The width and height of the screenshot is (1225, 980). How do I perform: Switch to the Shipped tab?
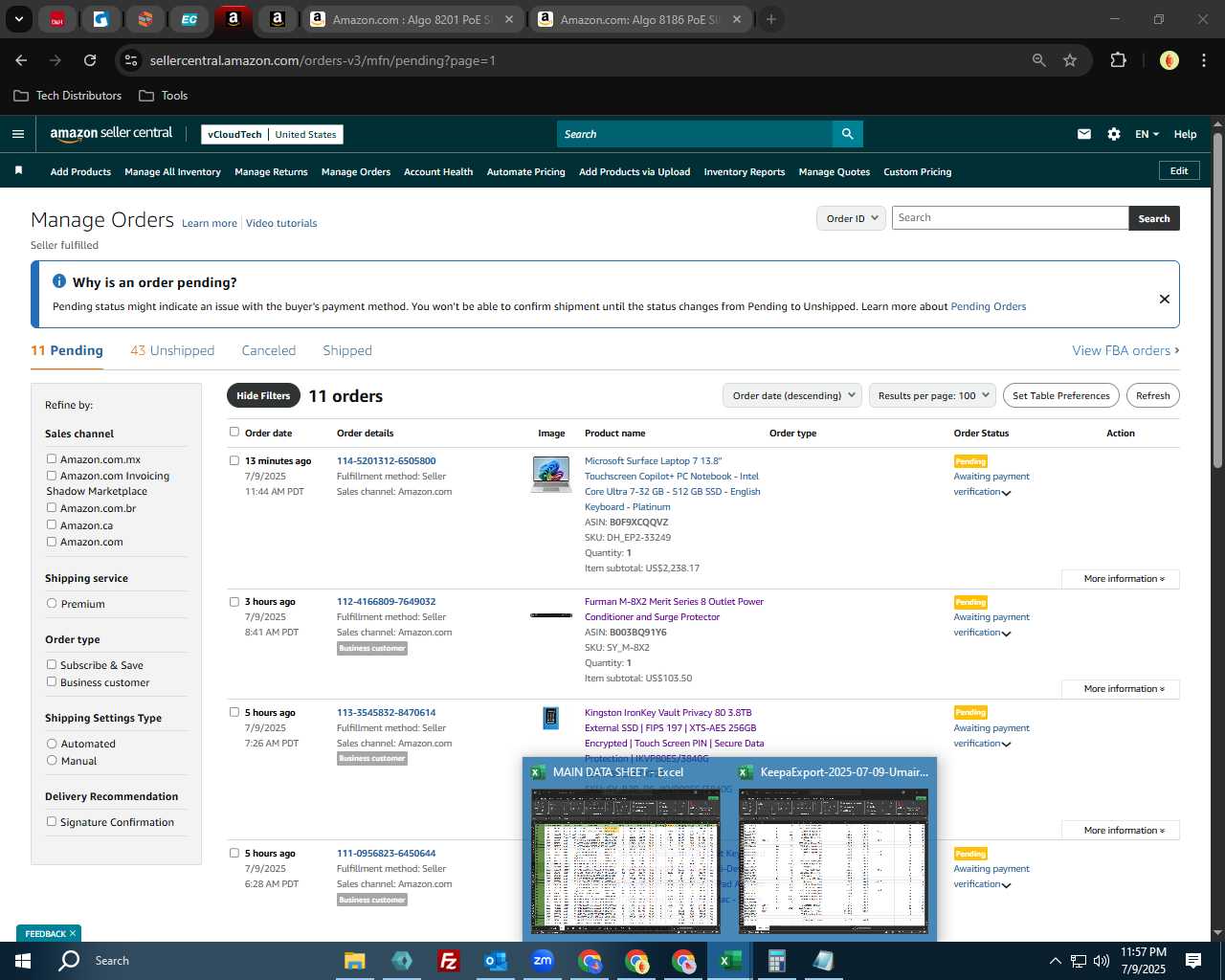(x=347, y=350)
